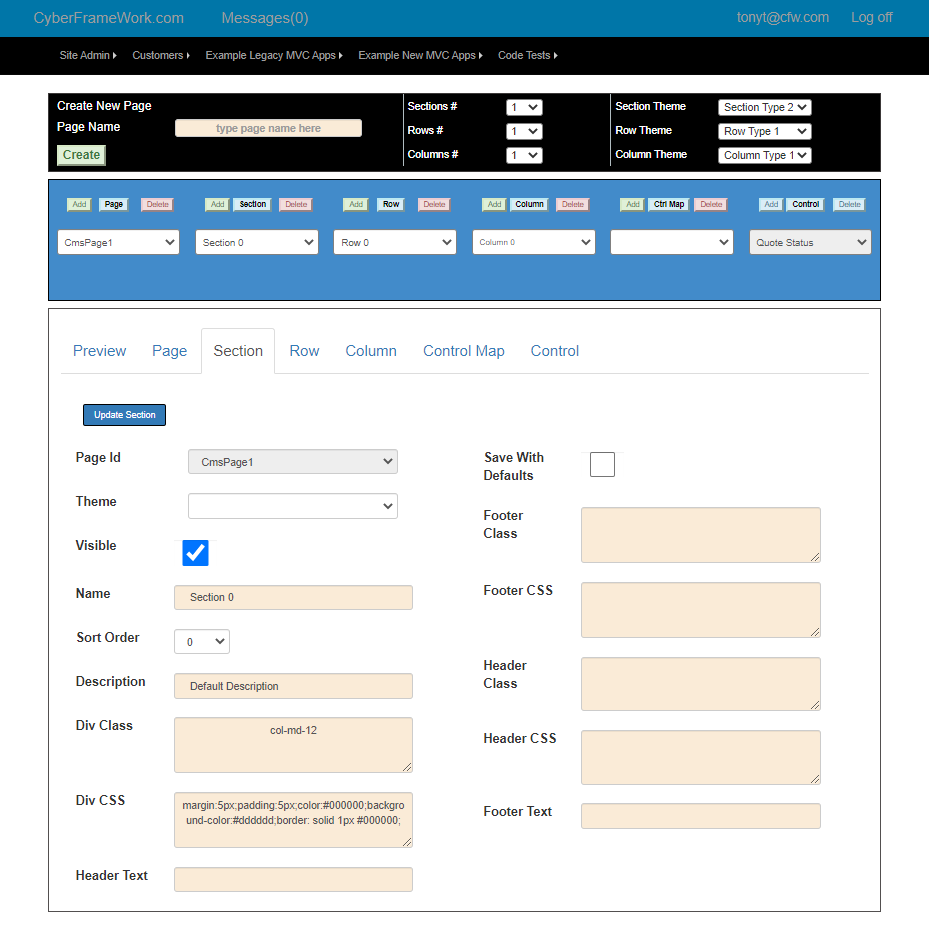The height and width of the screenshot is (929, 929).
Task: Enable Save With Defaults
Action: 602,464
